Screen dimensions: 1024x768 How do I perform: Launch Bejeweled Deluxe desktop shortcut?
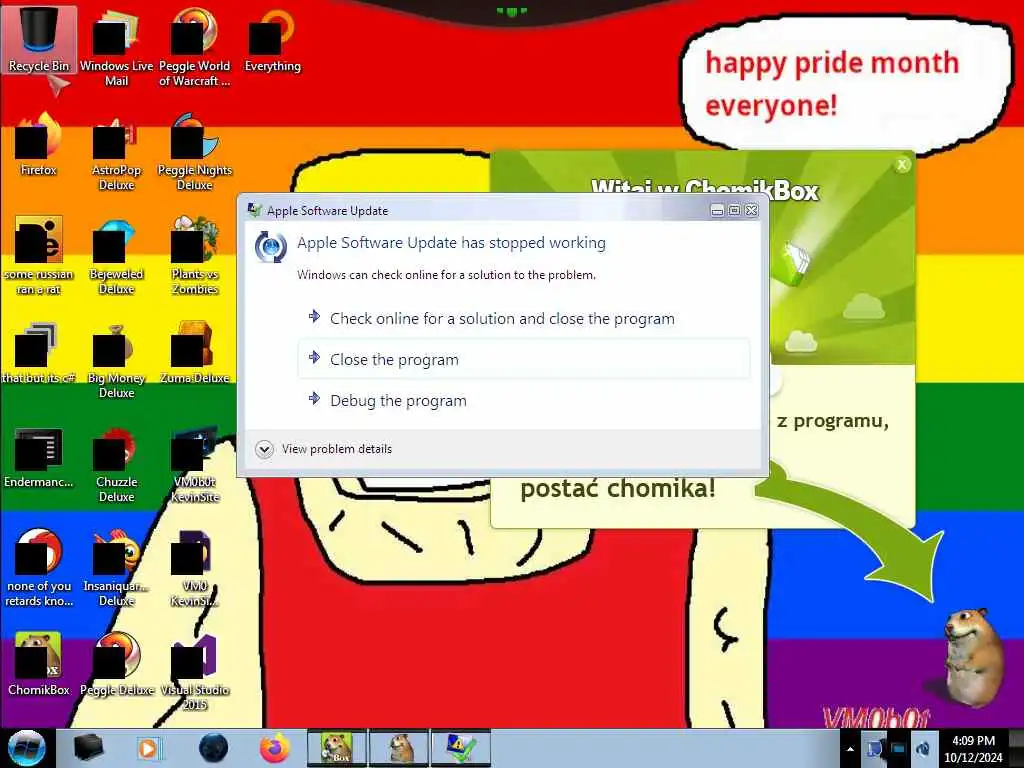pos(116,255)
